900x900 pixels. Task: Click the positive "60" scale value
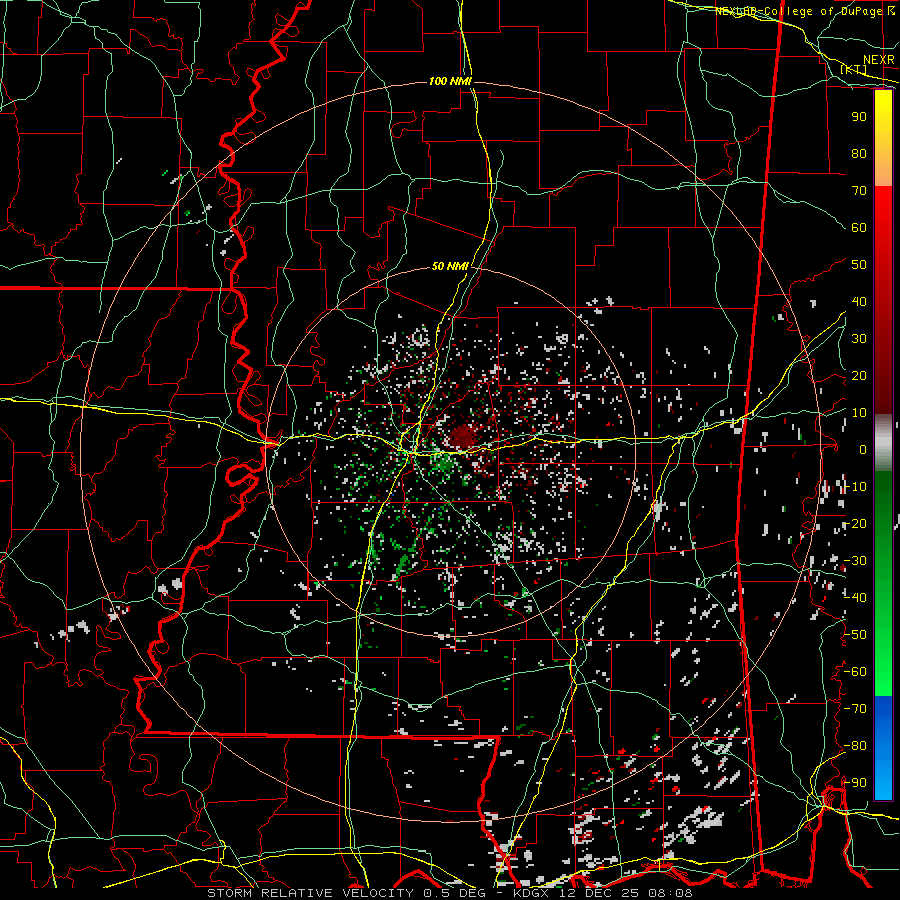(x=859, y=228)
